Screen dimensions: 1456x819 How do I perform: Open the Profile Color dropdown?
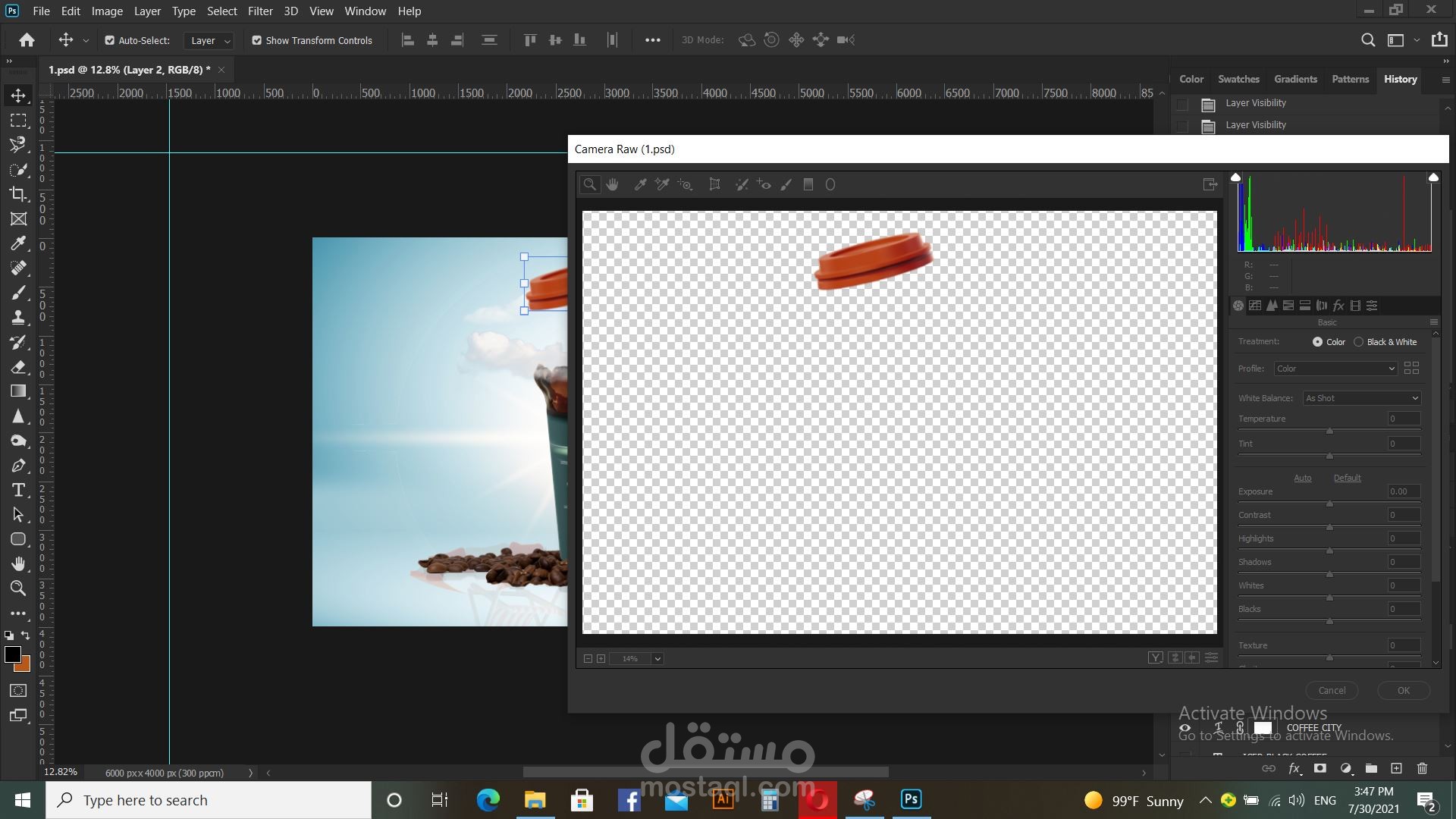(x=1335, y=369)
